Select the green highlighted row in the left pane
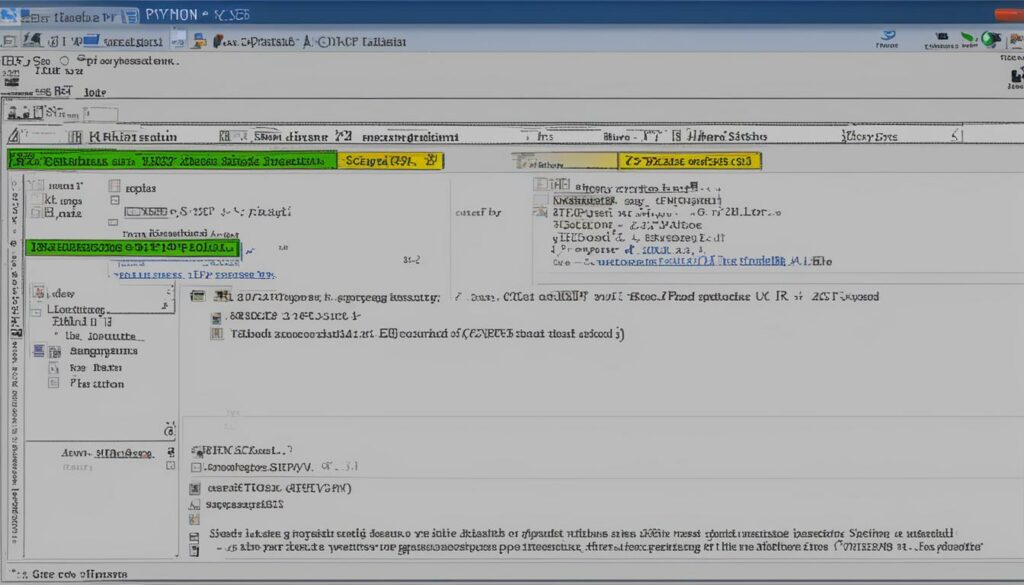This screenshot has height=585, width=1024. pyautogui.click(x=133, y=246)
